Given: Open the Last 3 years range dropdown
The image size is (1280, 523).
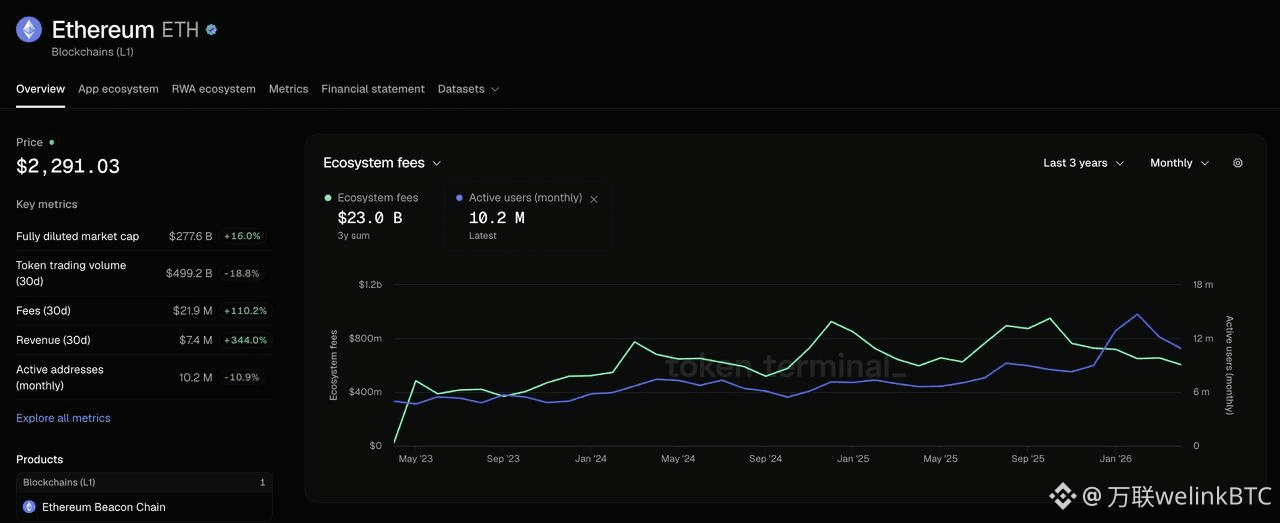Looking at the screenshot, I should click(x=1083, y=163).
